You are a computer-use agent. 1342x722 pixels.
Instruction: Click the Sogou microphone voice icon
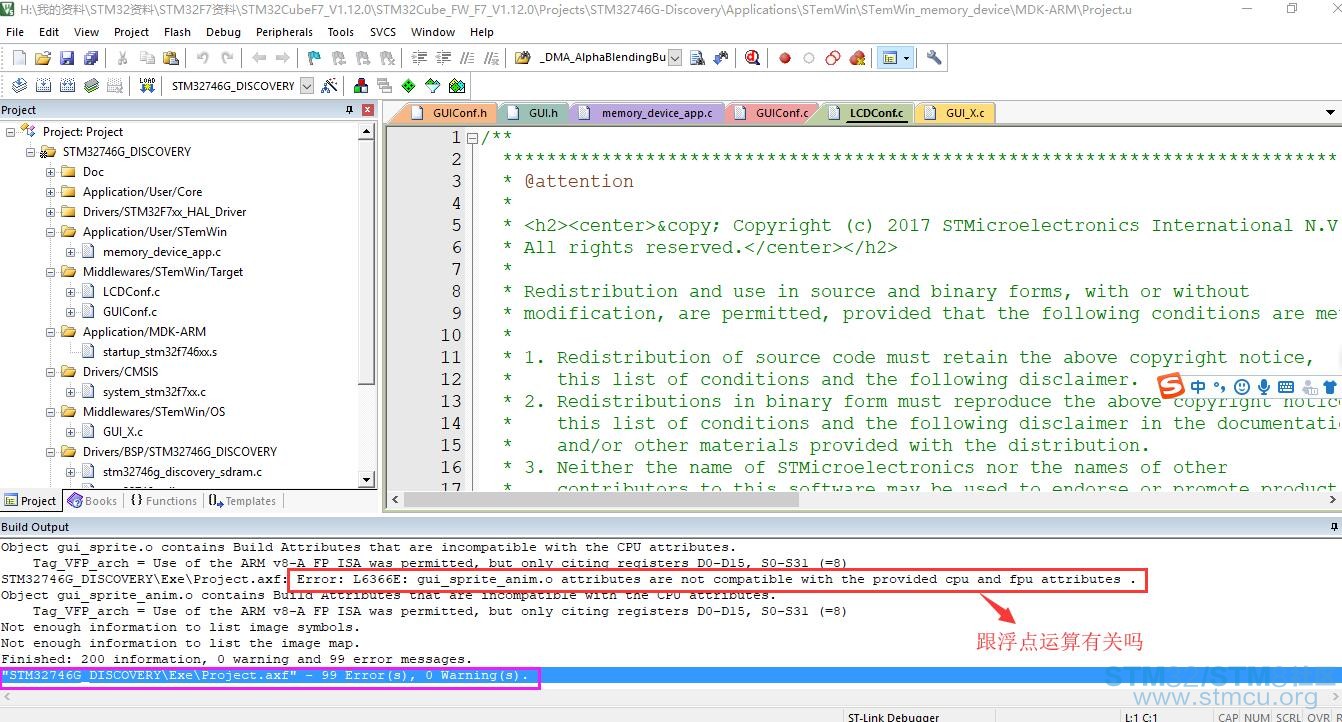[1264, 387]
